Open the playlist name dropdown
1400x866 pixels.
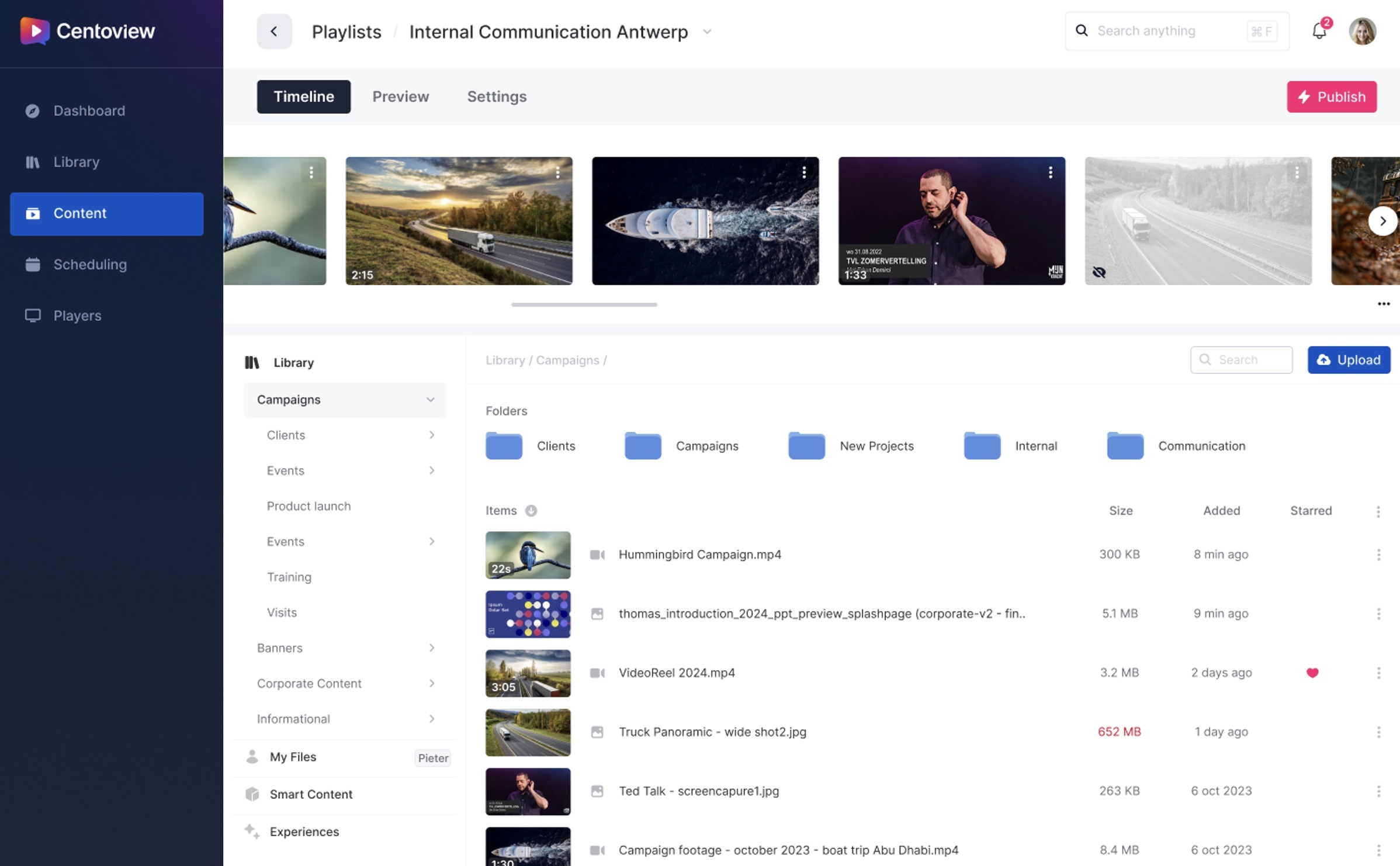707,32
